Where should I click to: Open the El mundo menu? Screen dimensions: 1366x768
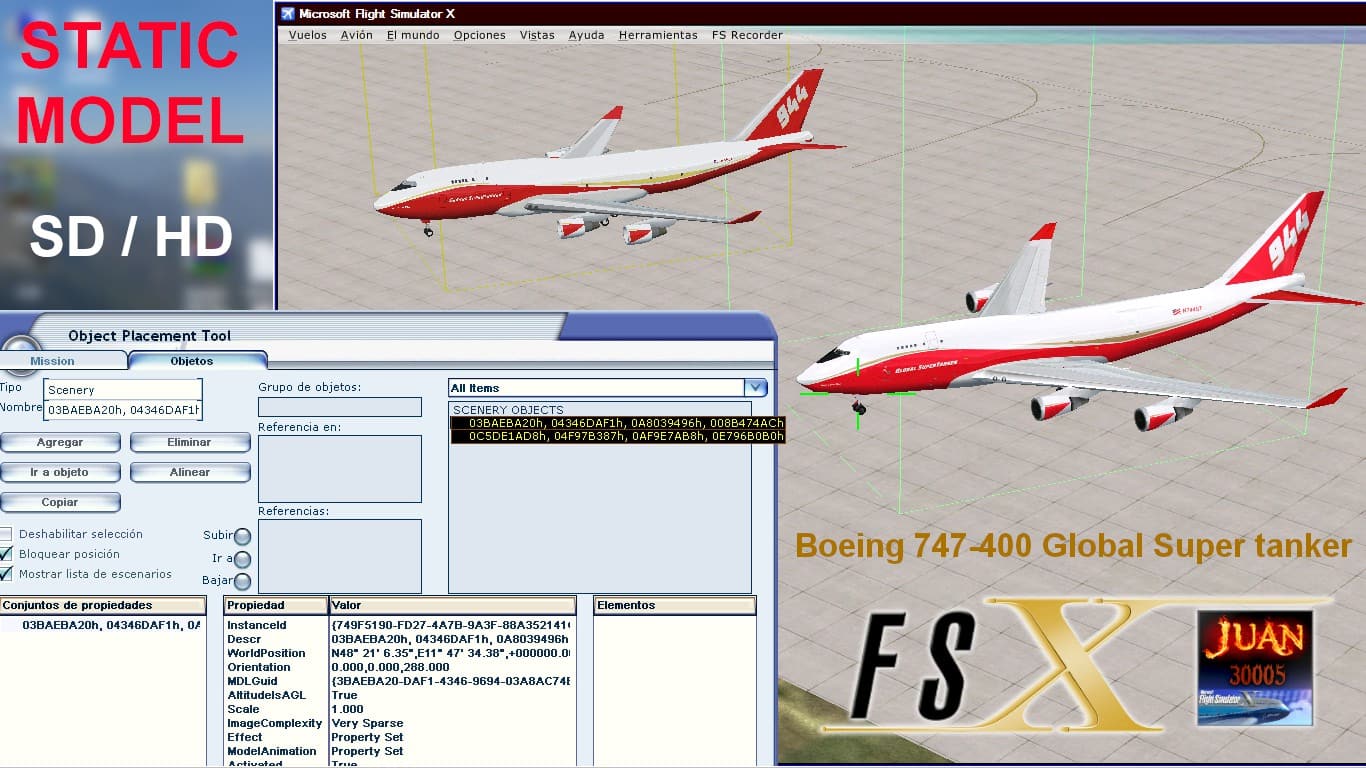[x=413, y=35]
